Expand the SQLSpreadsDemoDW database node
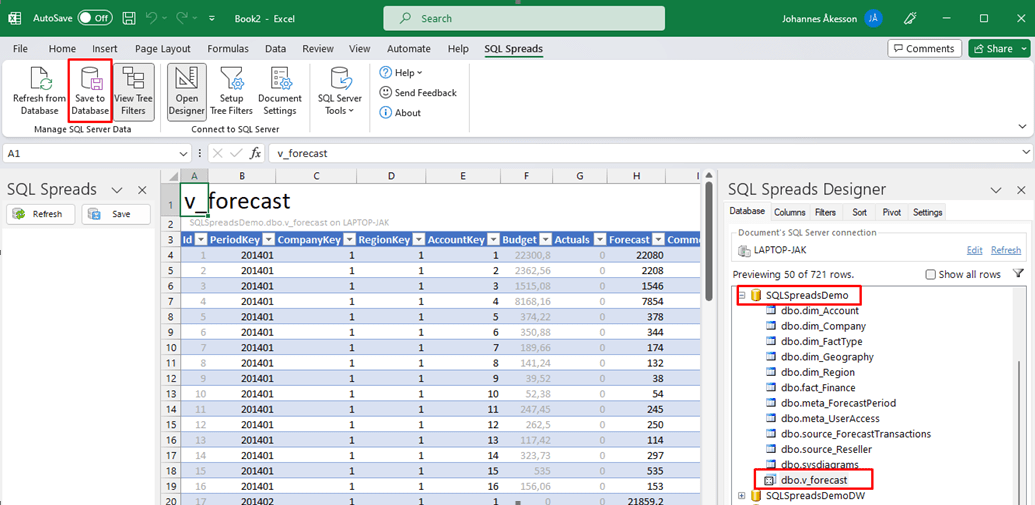Viewport: 1035px width, 505px height. click(742, 495)
